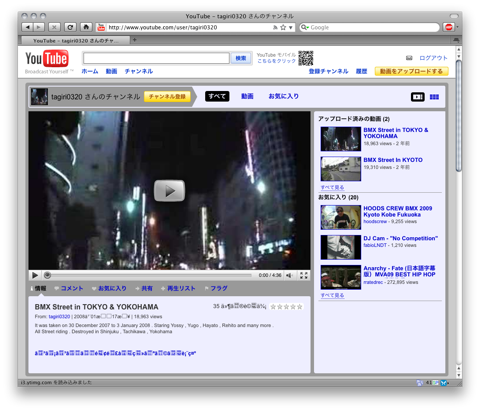The image size is (480, 411).
Task: Open the ホーム menu link
Action: click(x=90, y=71)
